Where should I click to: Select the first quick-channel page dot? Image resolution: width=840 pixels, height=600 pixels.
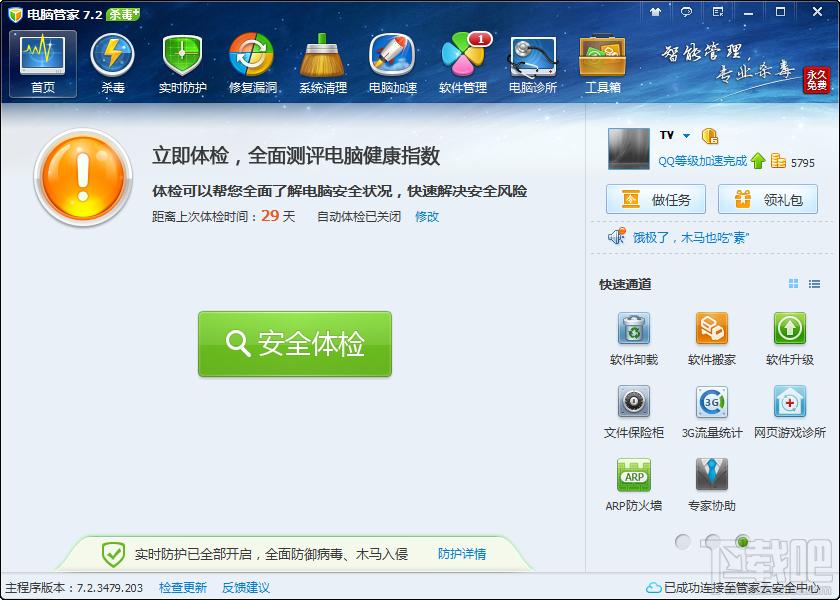point(682,542)
